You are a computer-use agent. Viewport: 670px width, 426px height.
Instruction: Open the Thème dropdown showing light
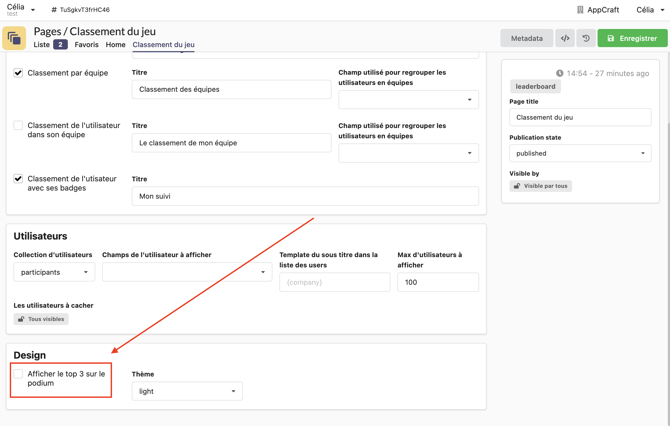click(187, 391)
